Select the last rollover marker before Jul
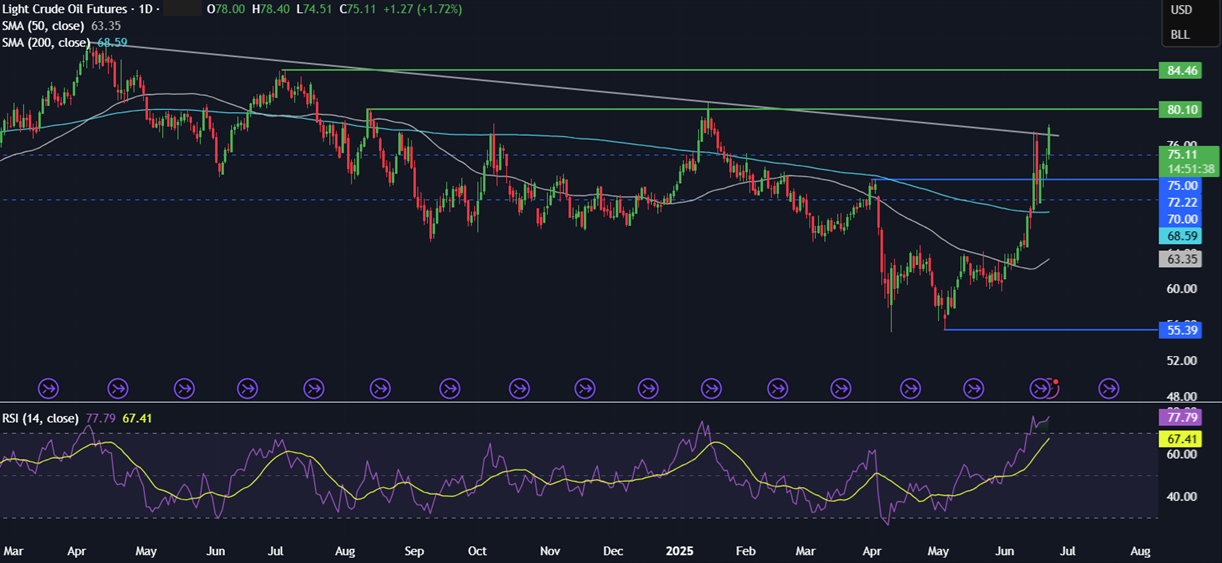The image size is (1222, 563). coord(1040,387)
